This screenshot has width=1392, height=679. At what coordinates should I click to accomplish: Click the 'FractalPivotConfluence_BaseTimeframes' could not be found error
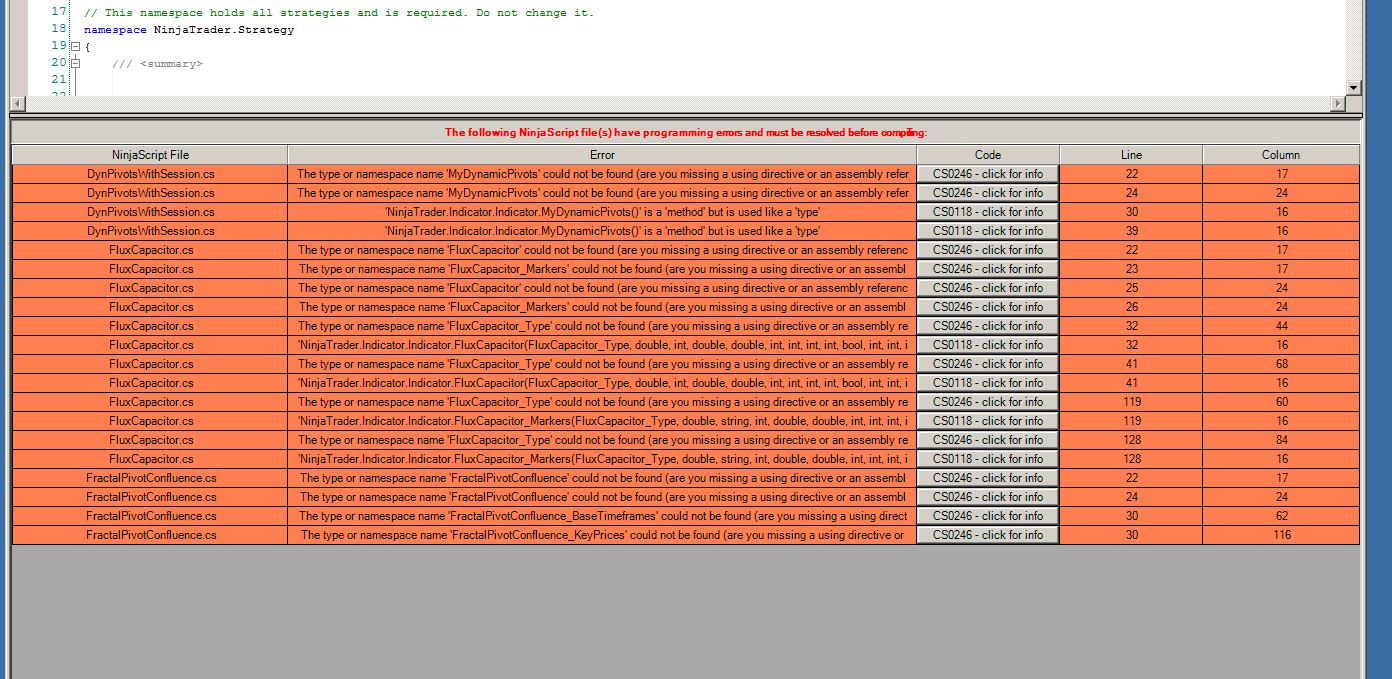click(x=602, y=516)
